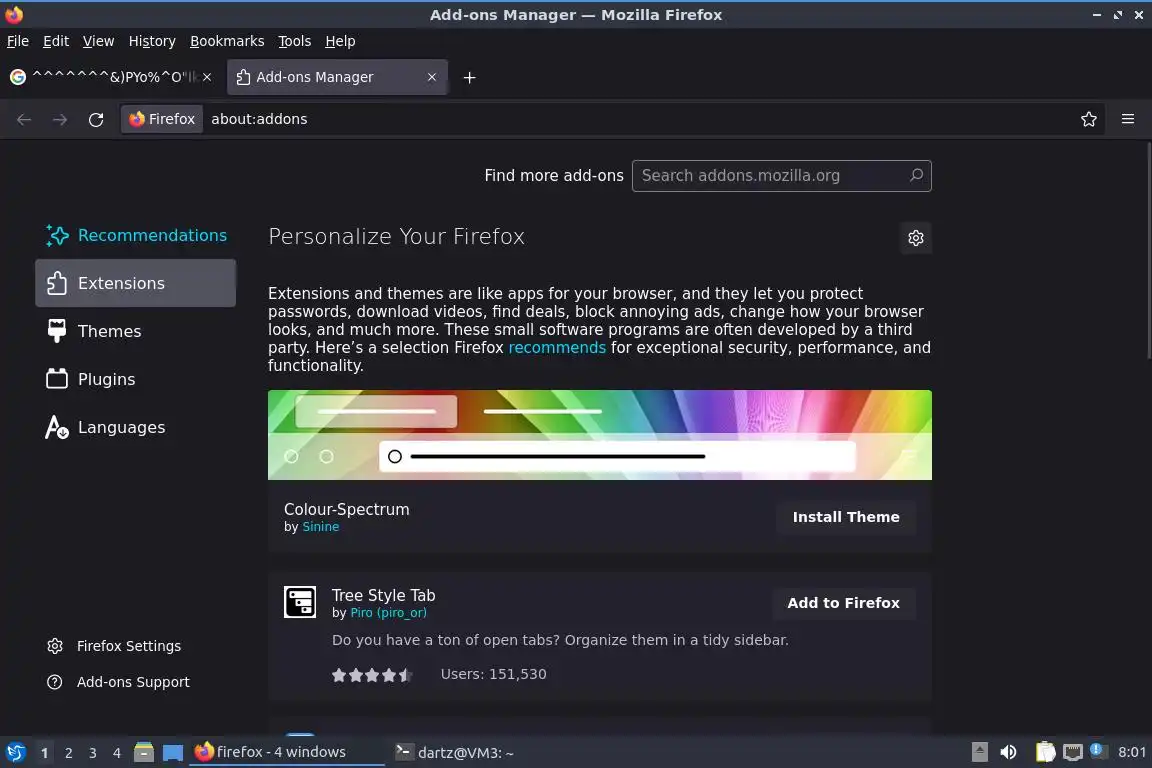This screenshot has height=768, width=1152.
Task: Select the Add-ons Manager tab
Action: 337,77
